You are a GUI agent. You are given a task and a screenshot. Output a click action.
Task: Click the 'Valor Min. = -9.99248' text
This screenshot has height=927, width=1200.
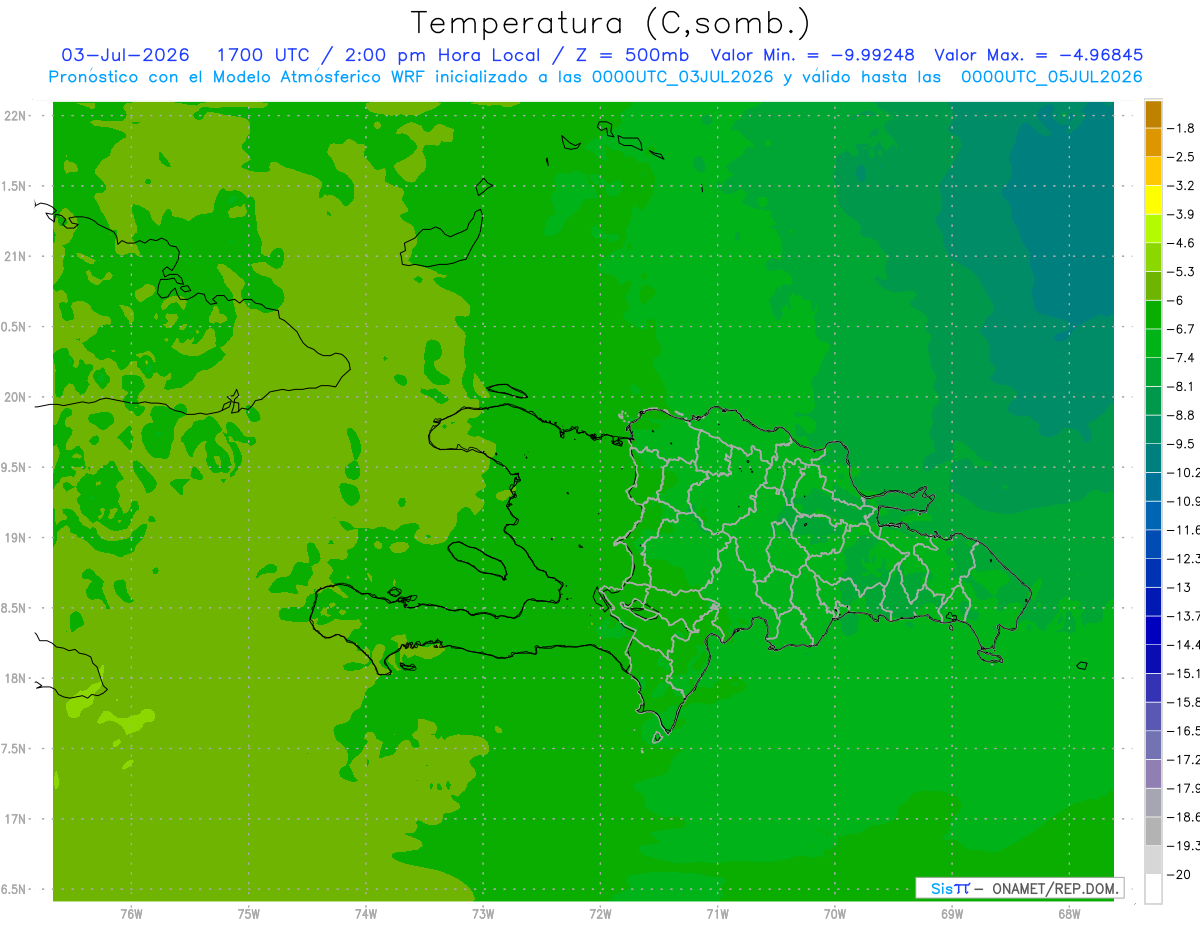click(x=813, y=55)
